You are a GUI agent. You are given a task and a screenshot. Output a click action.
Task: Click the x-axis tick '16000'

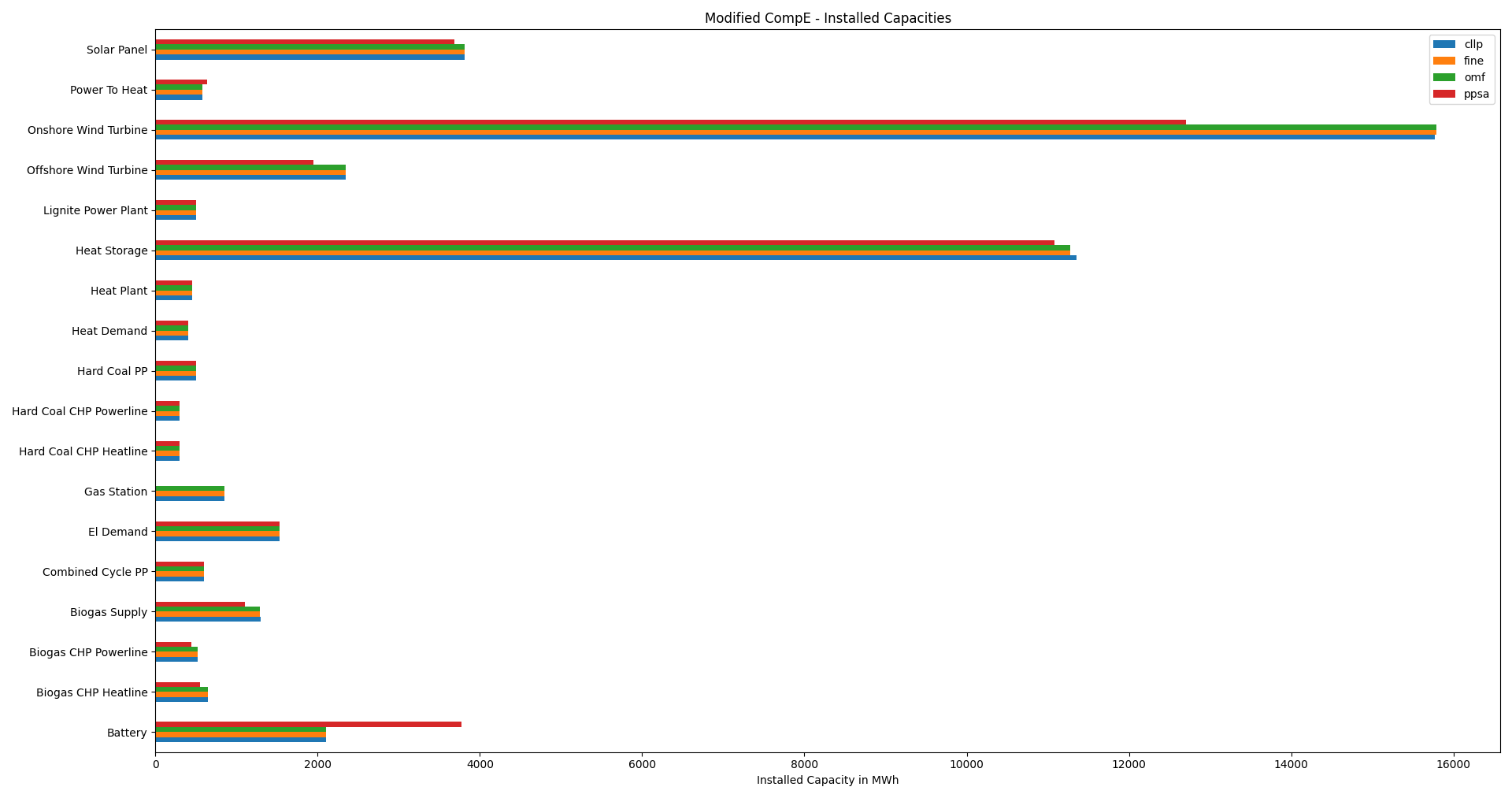(x=1453, y=764)
